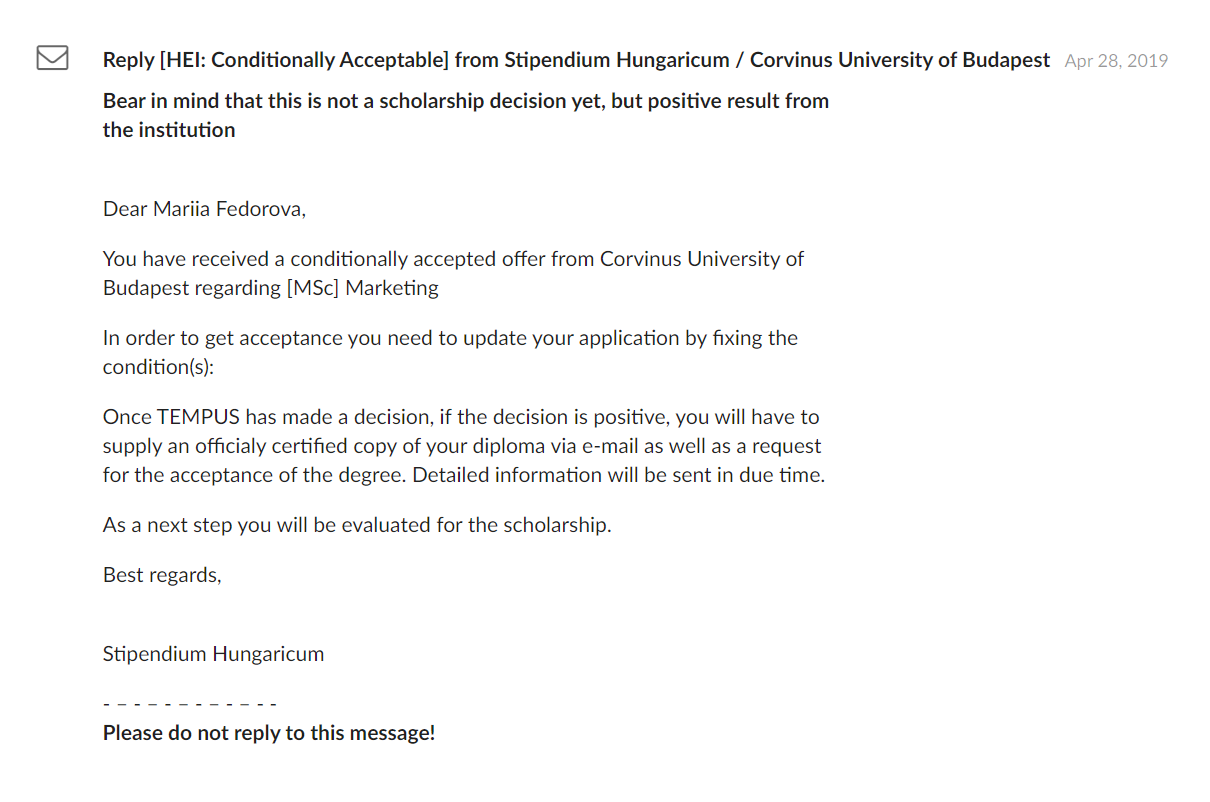This screenshot has height=802, width=1210.
Task: Click the '[MSc] Marketing' program text
Action: click(x=362, y=288)
